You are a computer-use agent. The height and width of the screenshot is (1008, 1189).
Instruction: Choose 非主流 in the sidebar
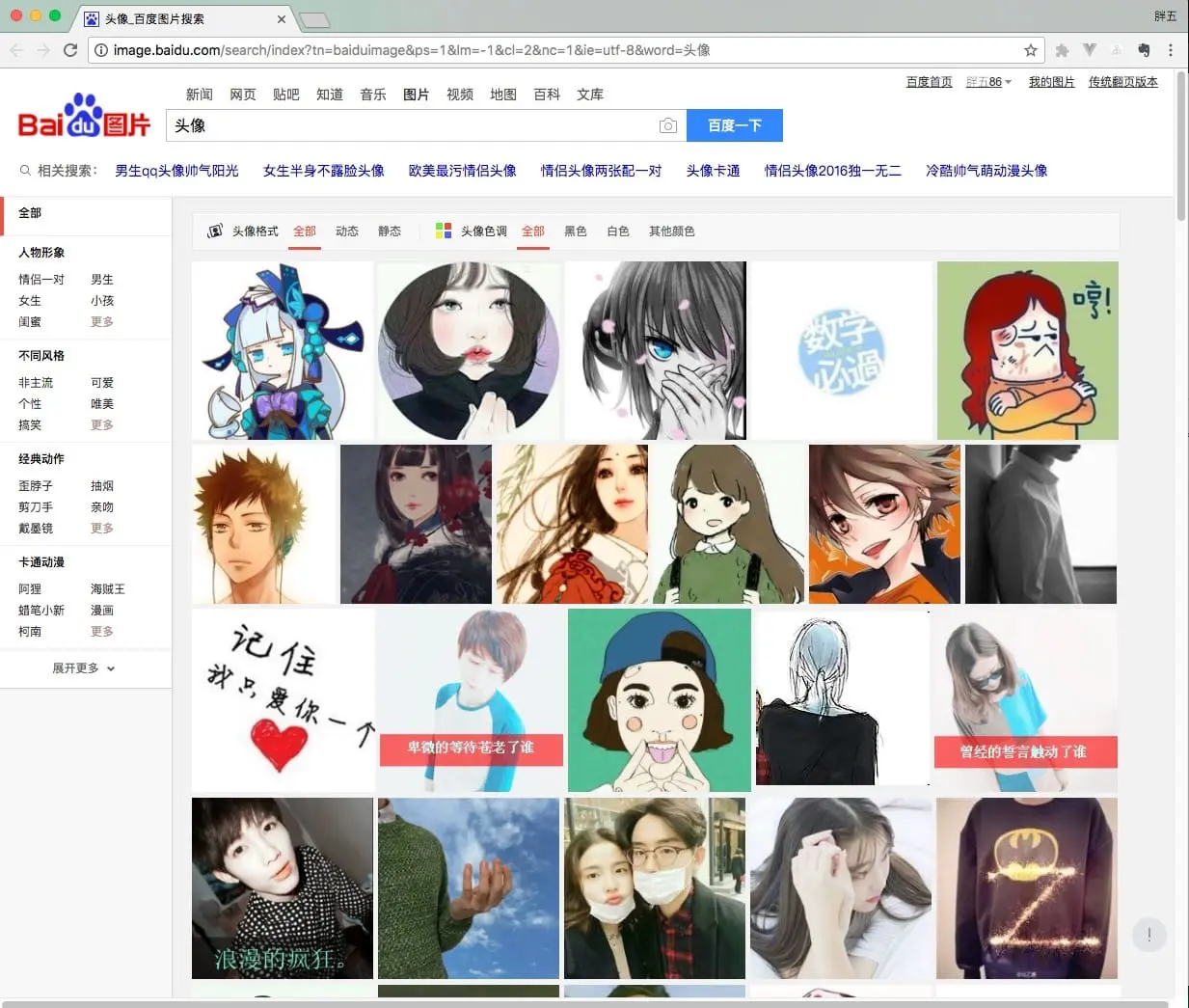click(x=36, y=383)
